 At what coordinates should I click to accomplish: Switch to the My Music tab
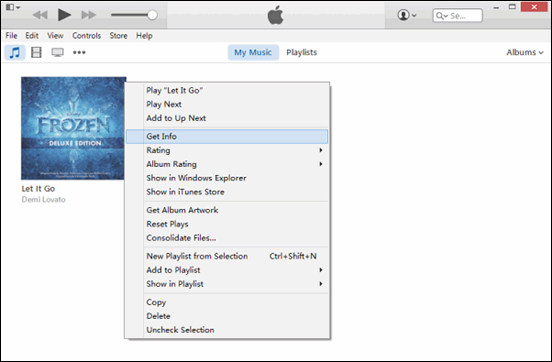tap(253, 52)
